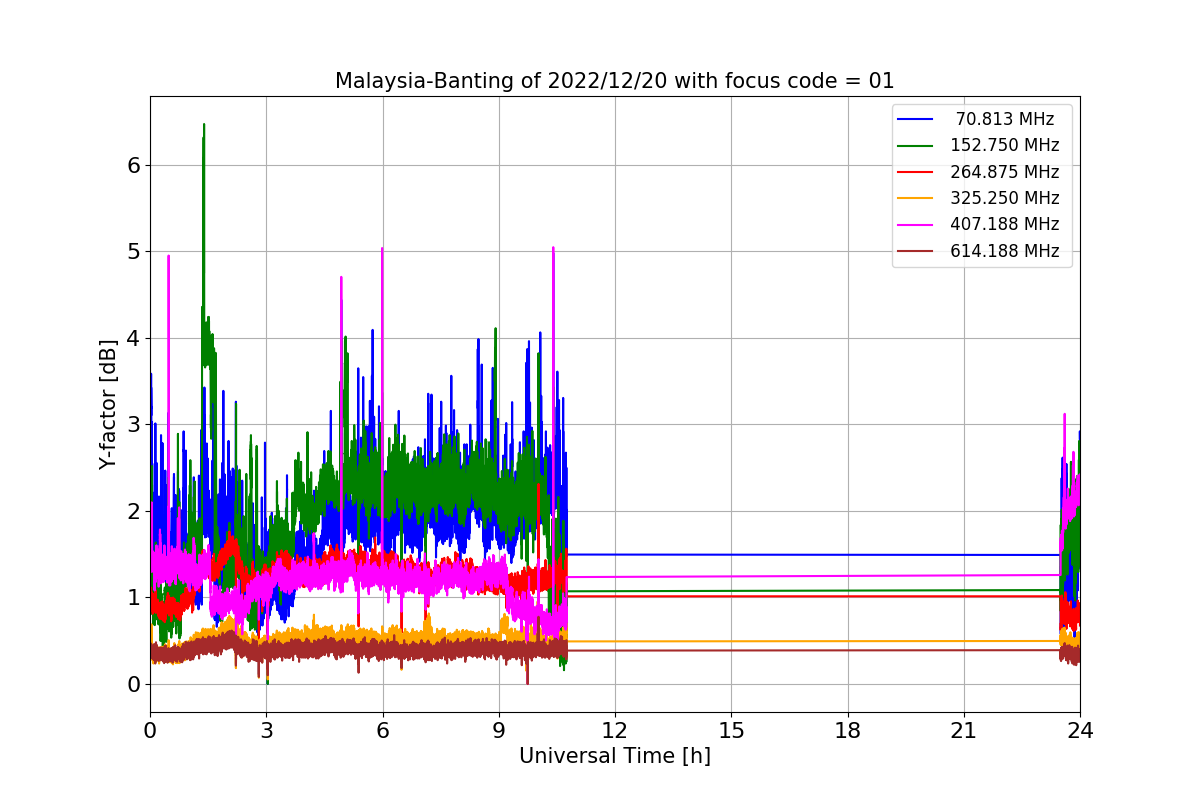Click y-axis tick label '2'

click(133, 511)
